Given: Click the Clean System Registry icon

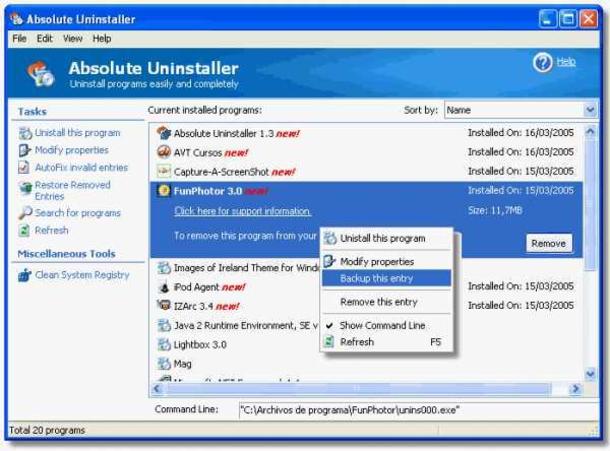Looking at the screenshot, I should pos(25,275).
